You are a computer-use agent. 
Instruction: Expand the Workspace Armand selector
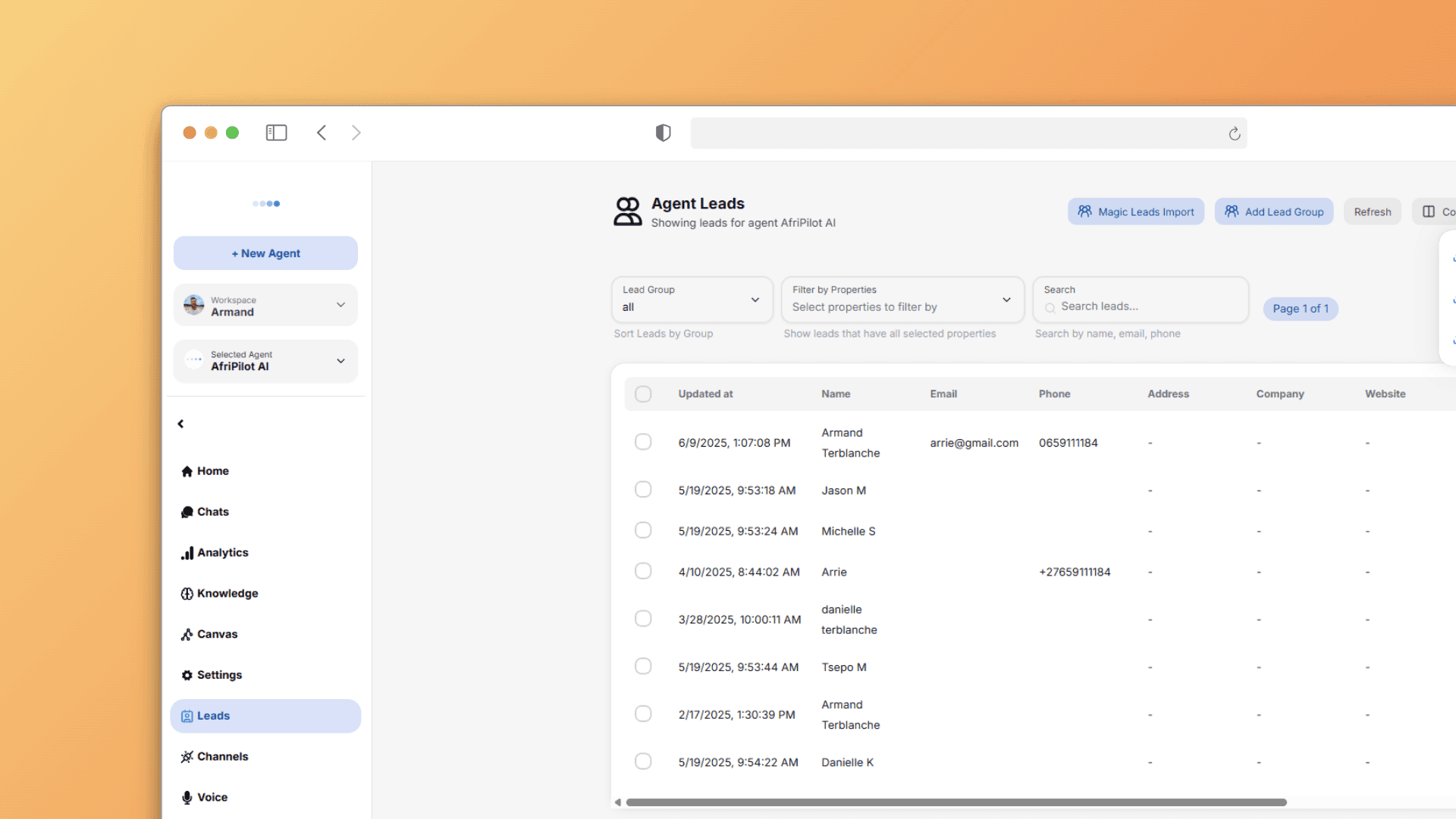coord(265,306)
